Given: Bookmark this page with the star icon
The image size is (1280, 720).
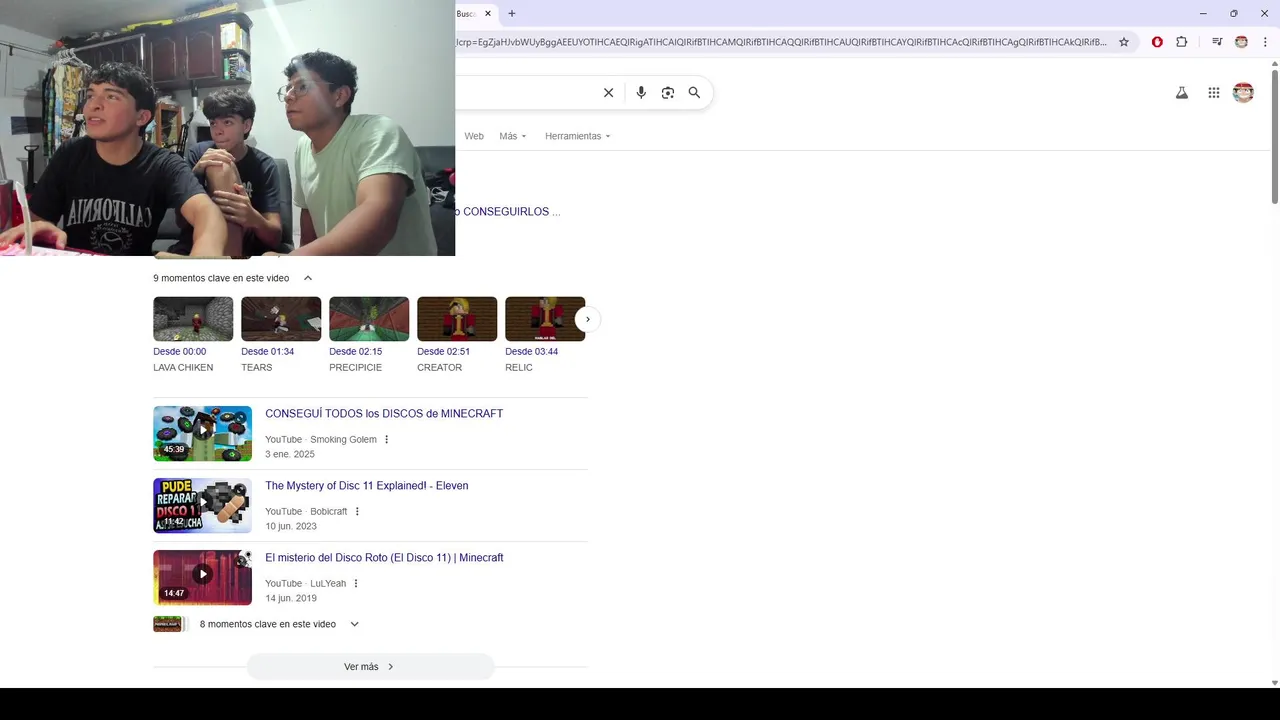Looking at the screenshot, I should click(x=1124, y=42).
